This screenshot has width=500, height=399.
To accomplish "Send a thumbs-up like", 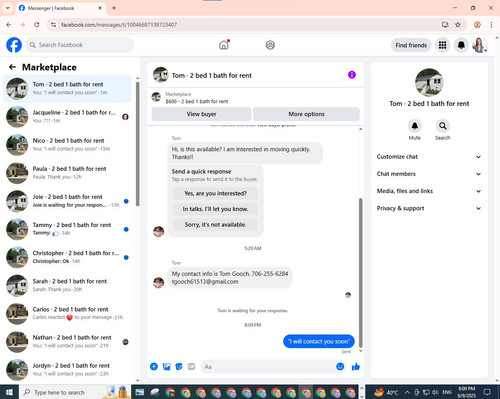I will pos(356,367).
